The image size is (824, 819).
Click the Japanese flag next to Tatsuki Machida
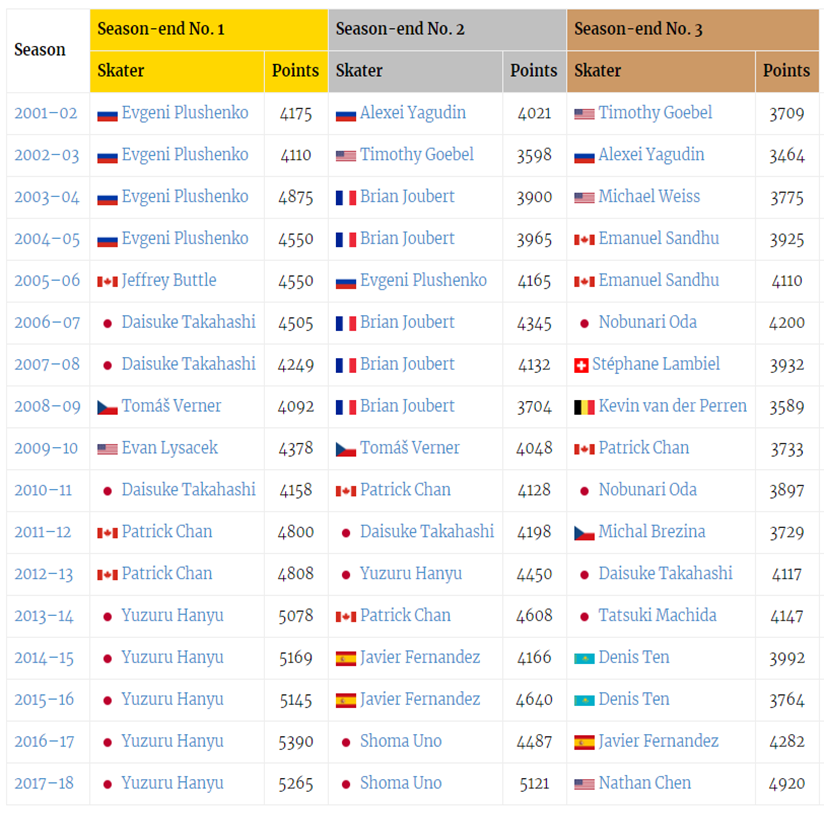pos(584,617)
